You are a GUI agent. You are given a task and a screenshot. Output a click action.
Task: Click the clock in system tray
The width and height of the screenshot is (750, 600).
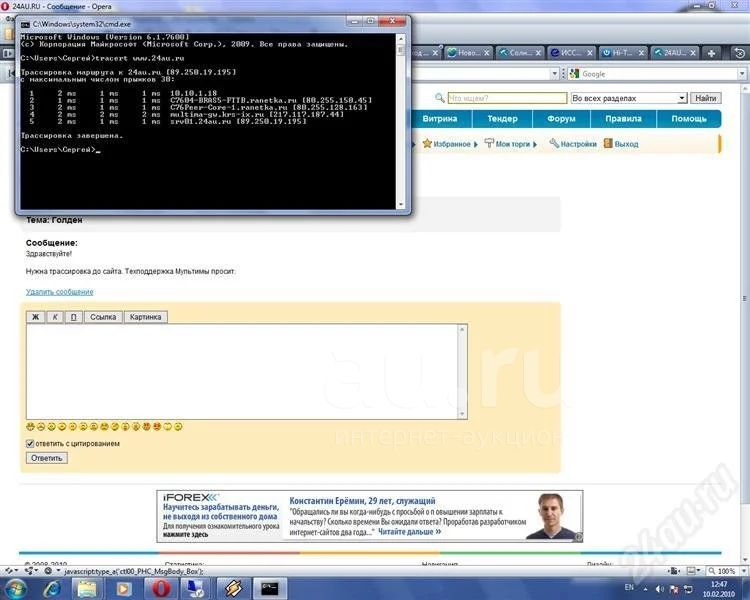[718, 589]
